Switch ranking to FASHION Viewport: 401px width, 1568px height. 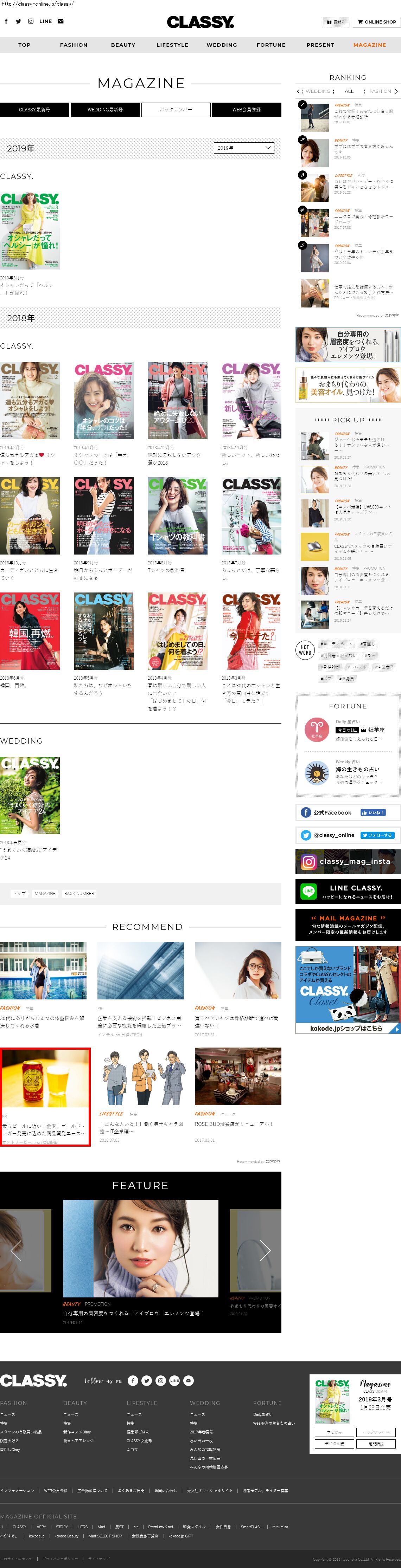click(x=380, y=91)
